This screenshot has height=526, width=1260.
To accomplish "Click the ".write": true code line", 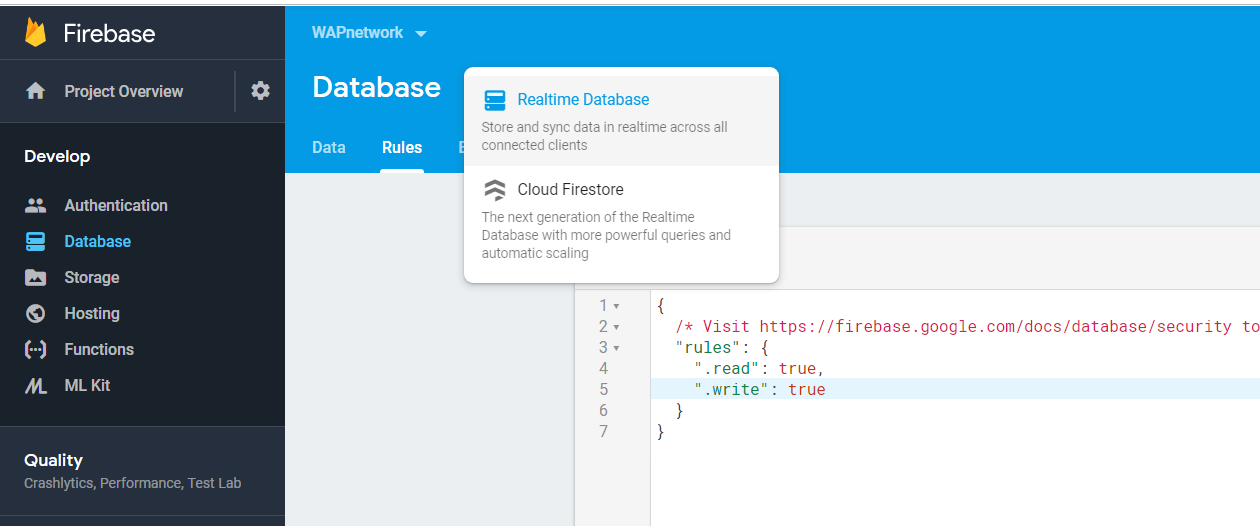I will 760,390.
